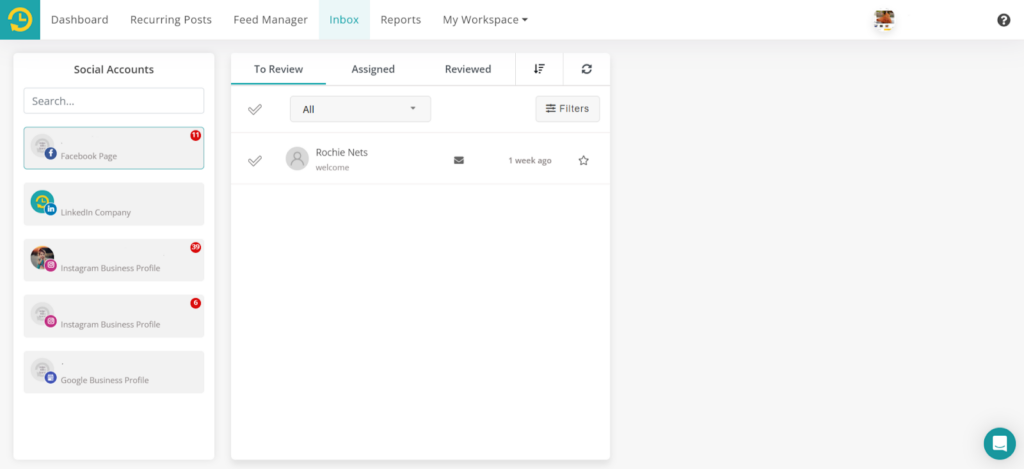Click the social accounts Search field
Screen dimensions: 1024x469
point(114,101)
